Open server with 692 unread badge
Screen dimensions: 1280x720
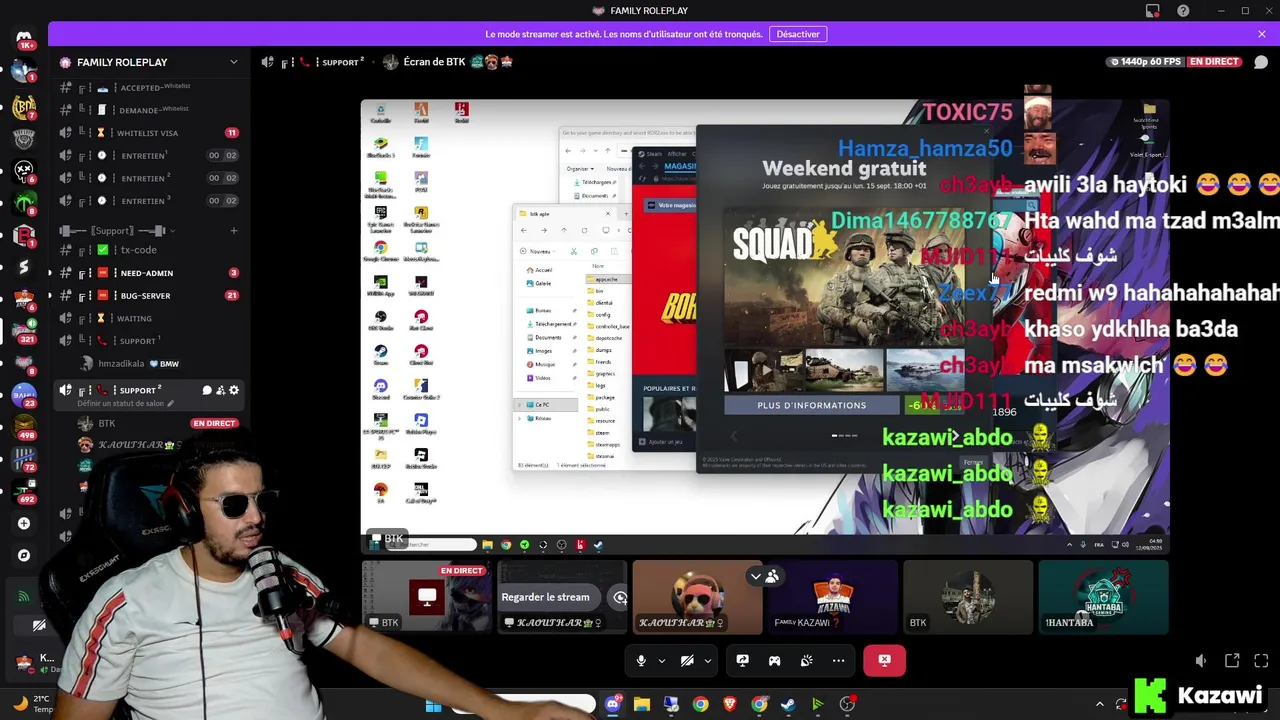coord(24,490)
